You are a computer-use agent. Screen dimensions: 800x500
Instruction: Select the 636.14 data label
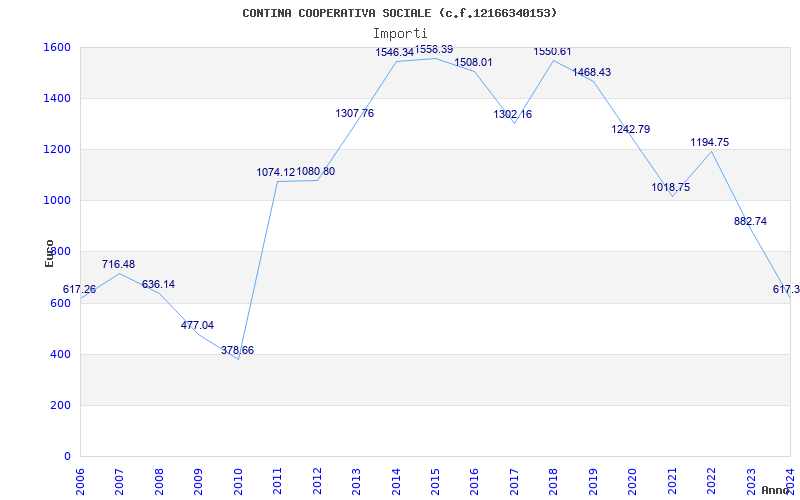tap(158, 284)
